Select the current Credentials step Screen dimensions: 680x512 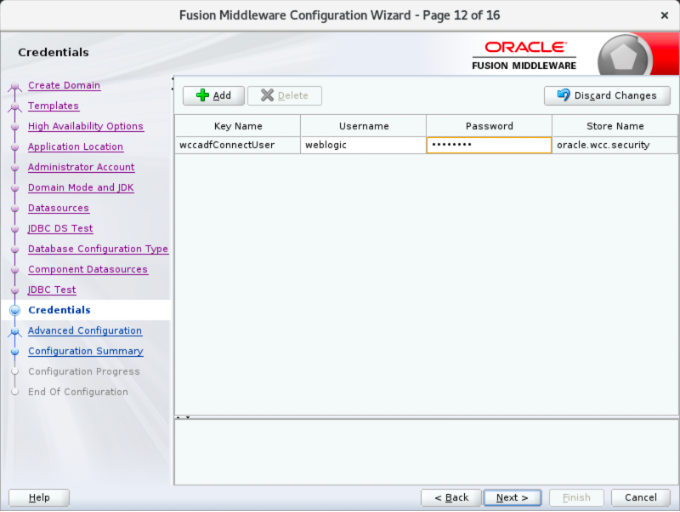coord(59,310)
